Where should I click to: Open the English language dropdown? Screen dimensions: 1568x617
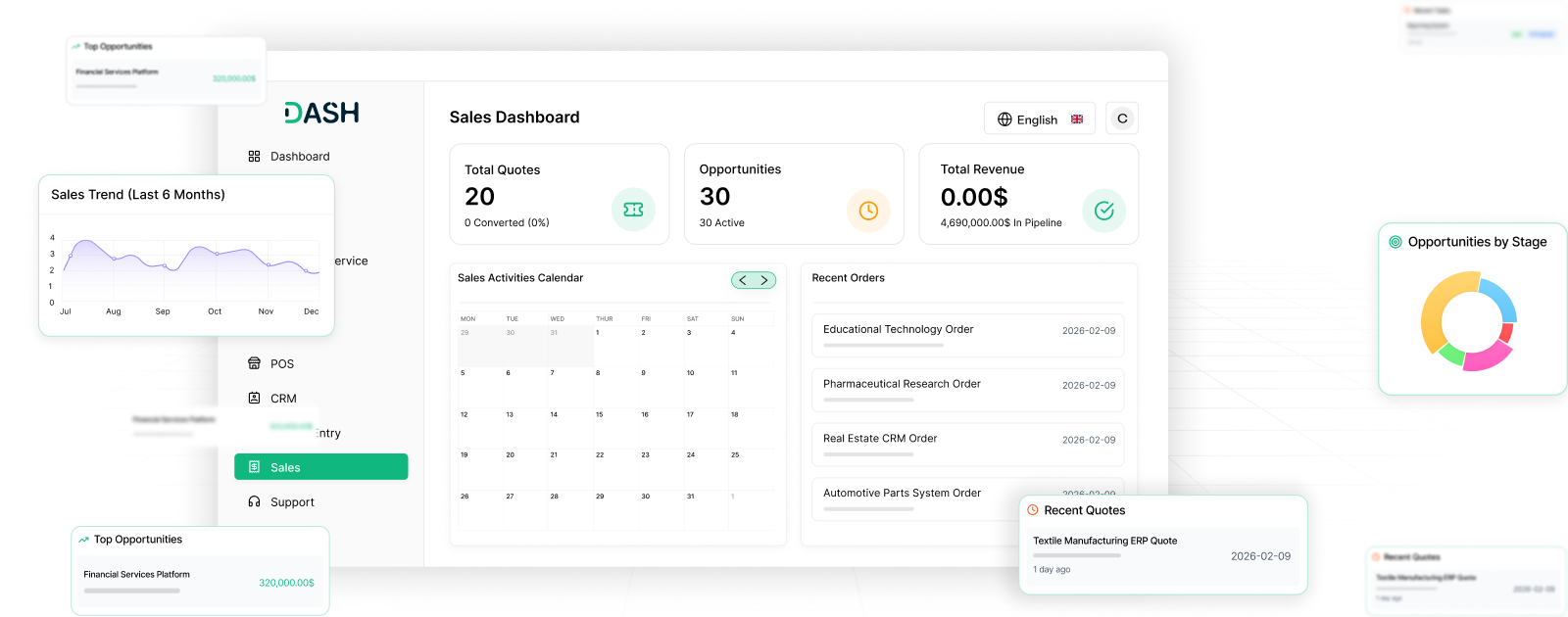click(x=1040, y=119)
